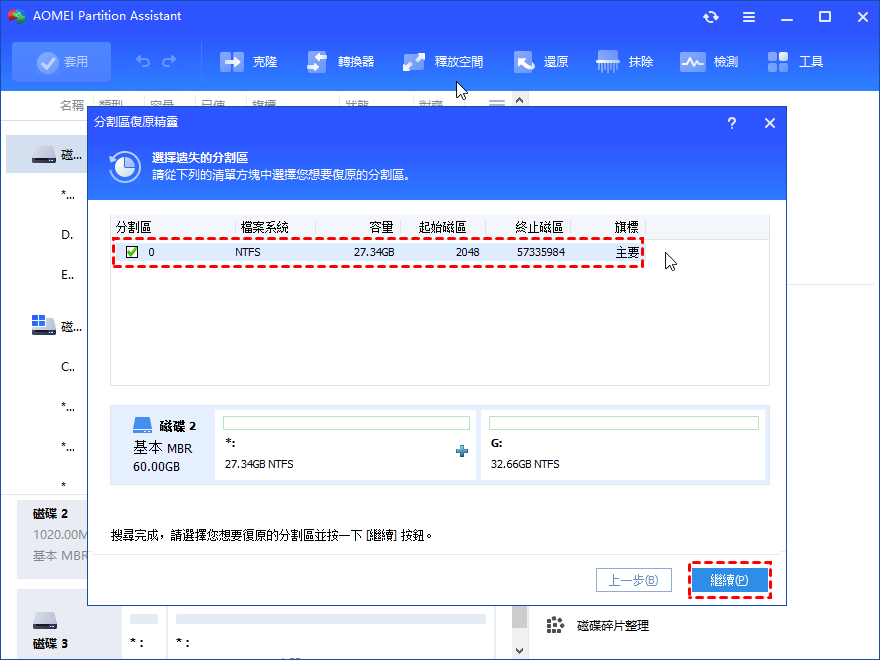Screen dimensions: 880x660
Task: Click the 名稱 column header in main window
Action: tap(72, 105)
